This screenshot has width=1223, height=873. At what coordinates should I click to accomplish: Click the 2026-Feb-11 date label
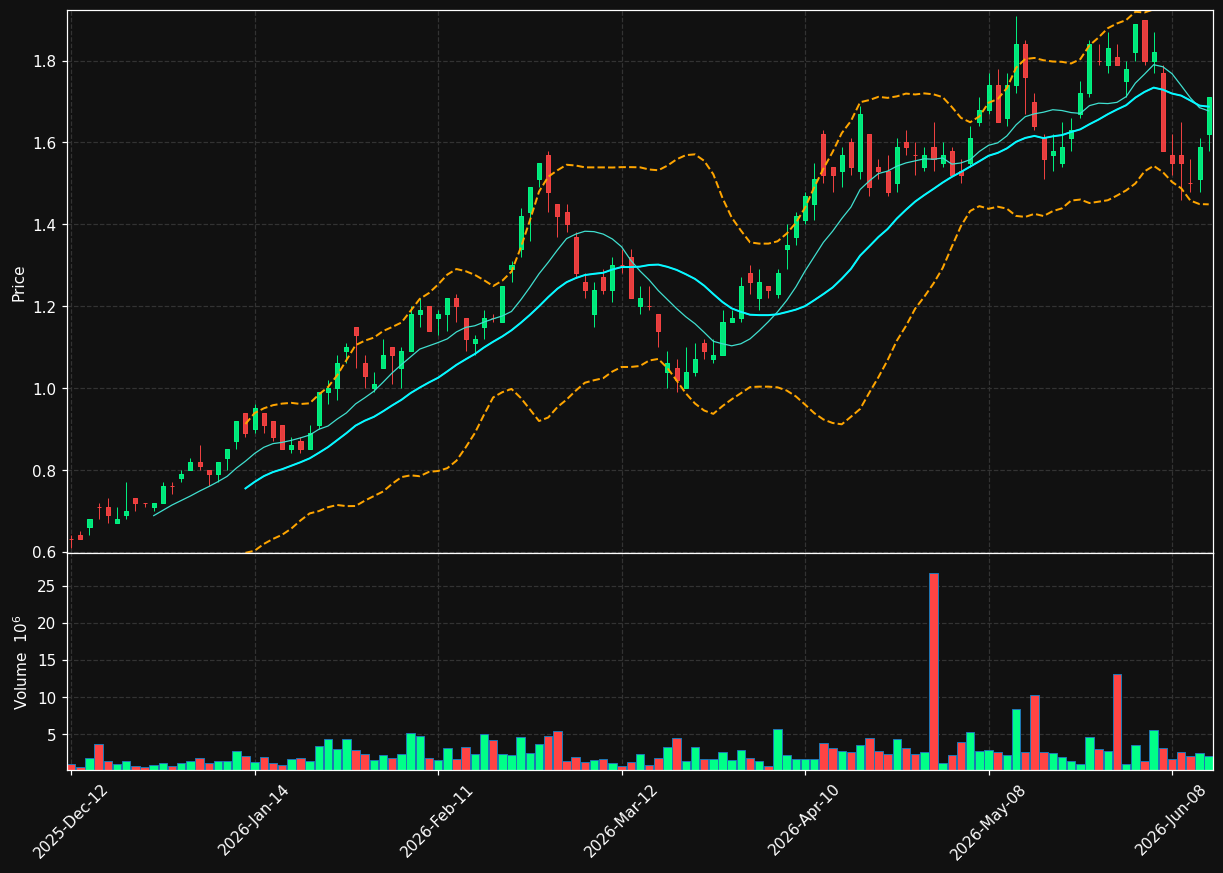[x=437, y=821]
